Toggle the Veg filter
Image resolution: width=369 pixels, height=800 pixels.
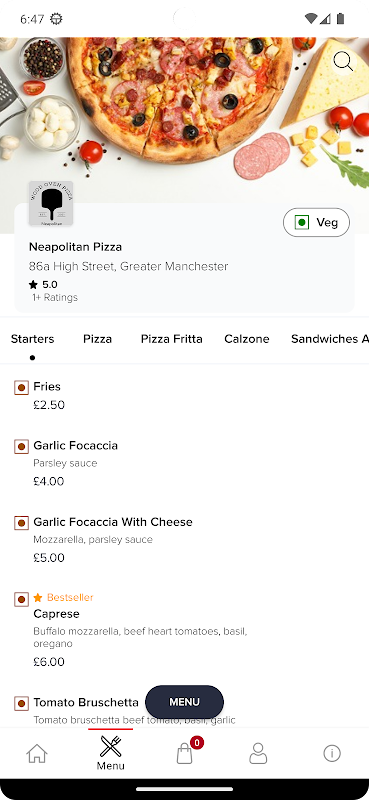tap(316, 222)
